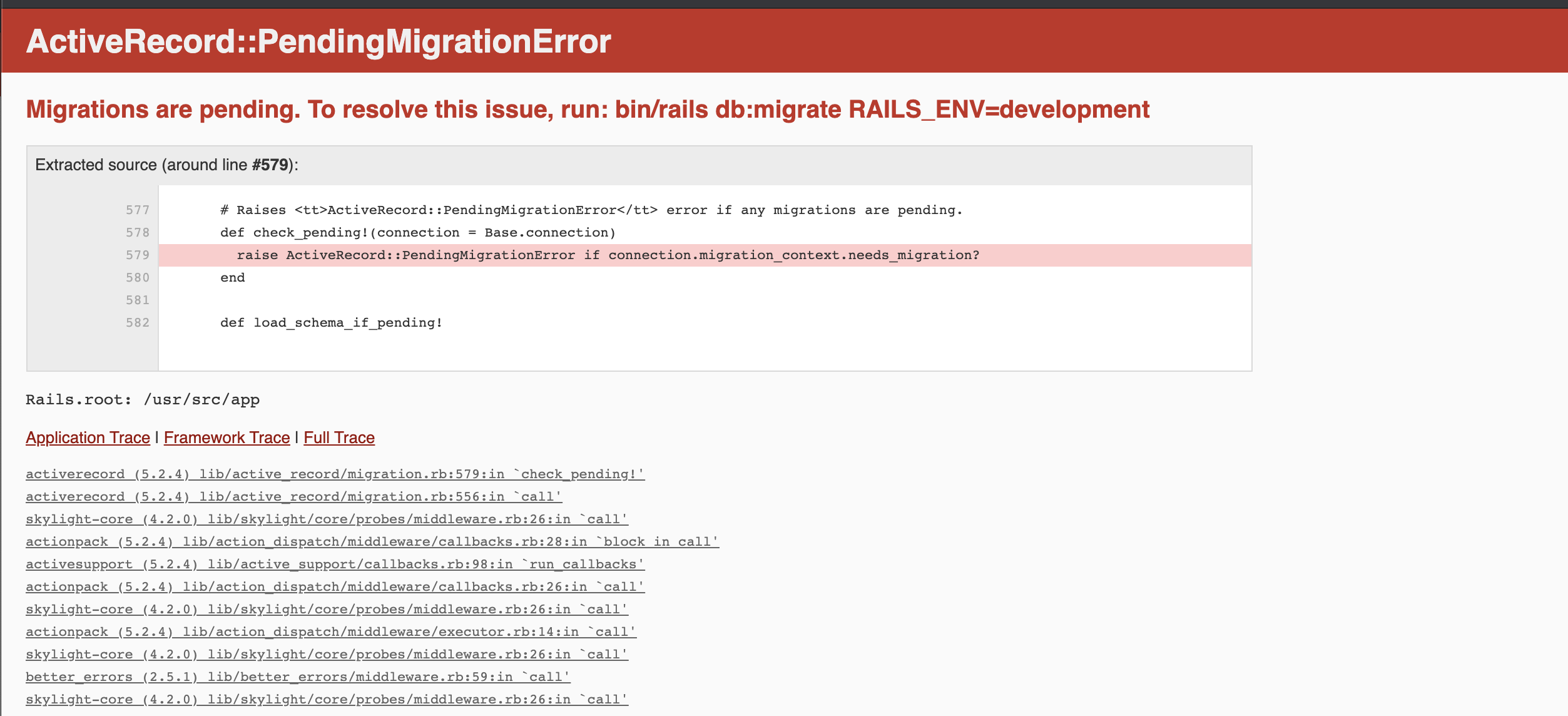1568x716 pixels.
Task: Open the last skylight-core middleware.rb:26 frame
Action: pyautogui.click(x=326, y=699)
